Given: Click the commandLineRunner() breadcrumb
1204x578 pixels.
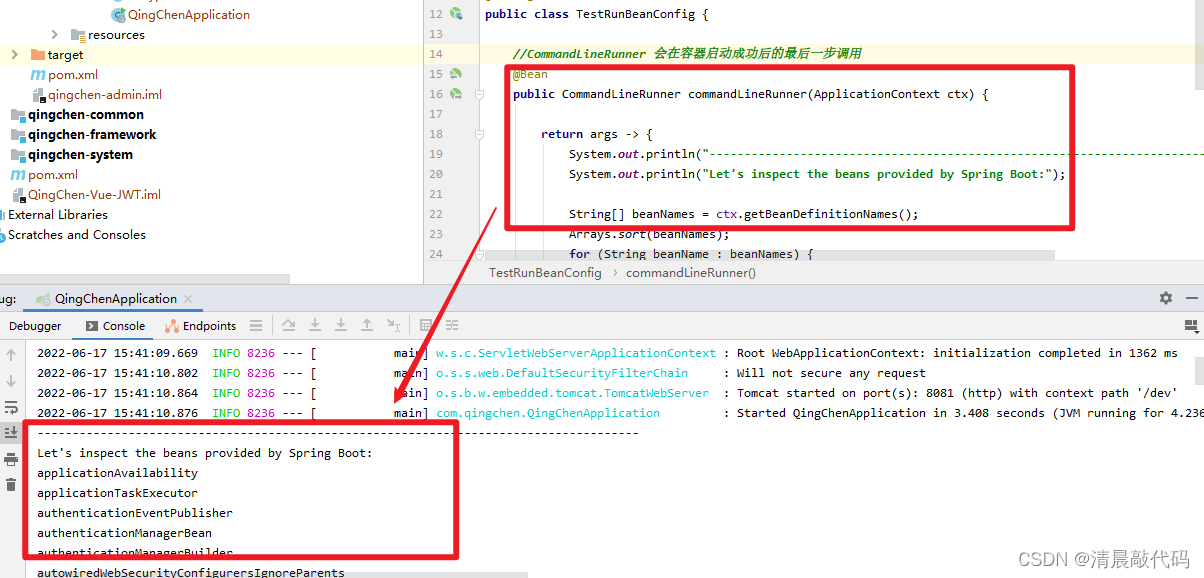Looking at the screenshot, I should 691,272.
